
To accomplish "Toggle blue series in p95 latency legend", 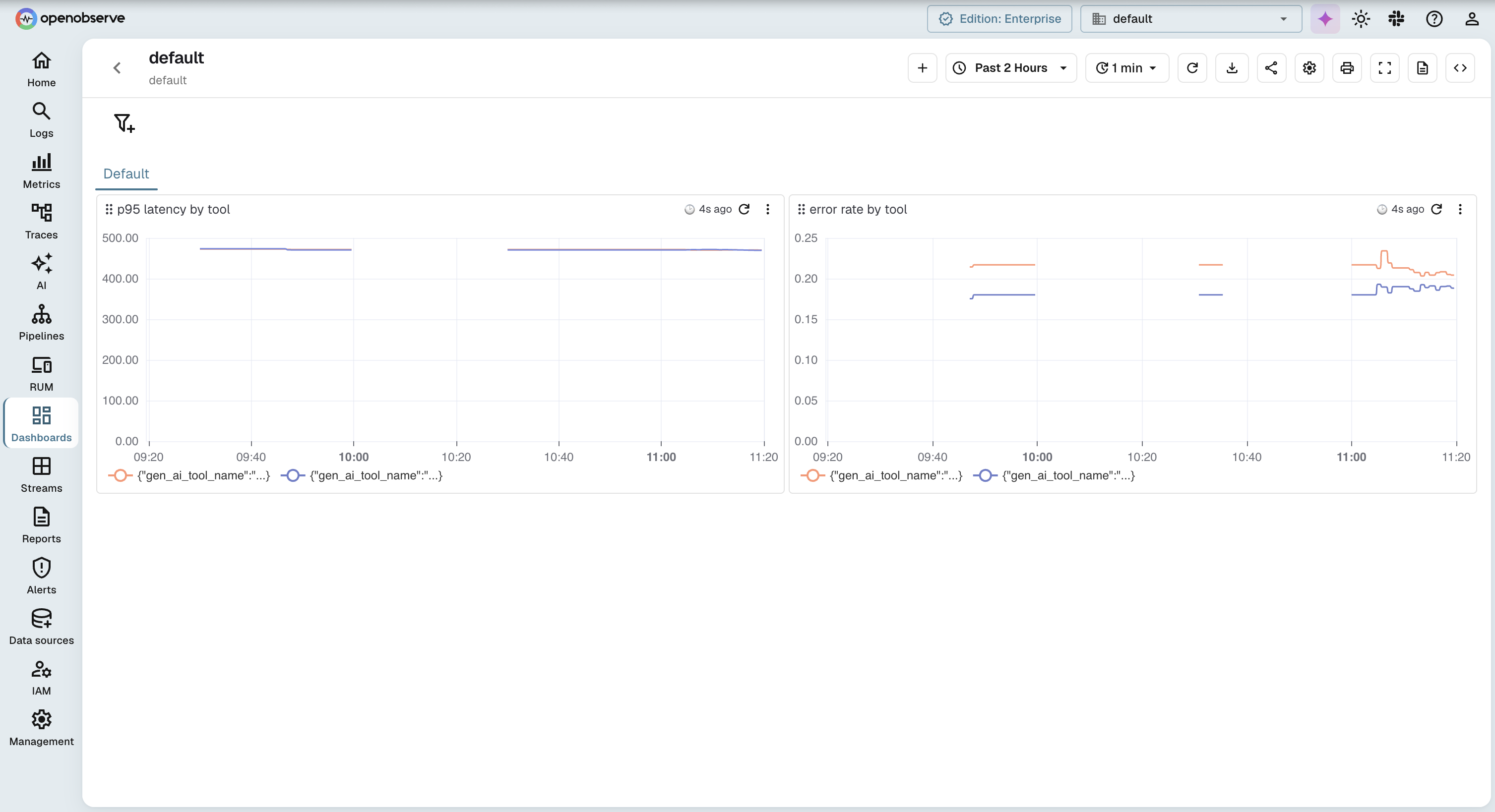I will [362, 475].
